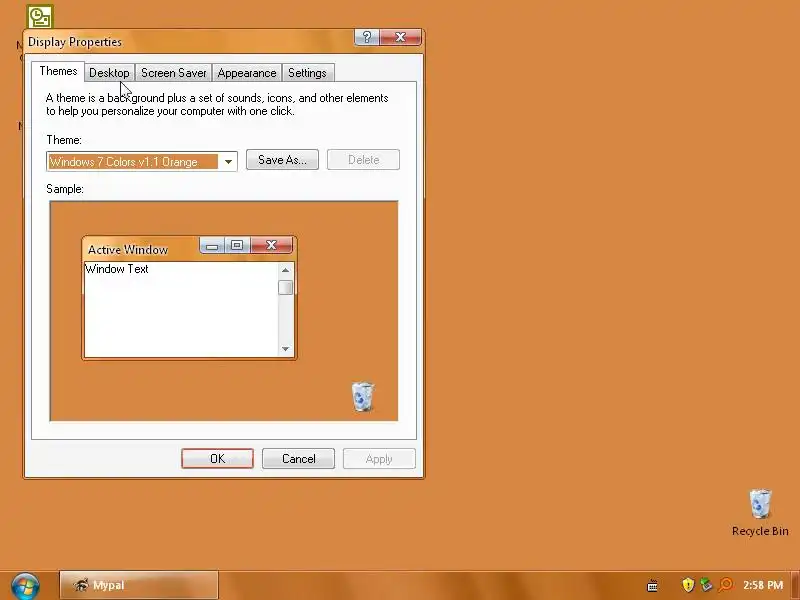Click the Display Properties title bar
The height and width of the screenshot is (600, 800).
click(189, 41)
